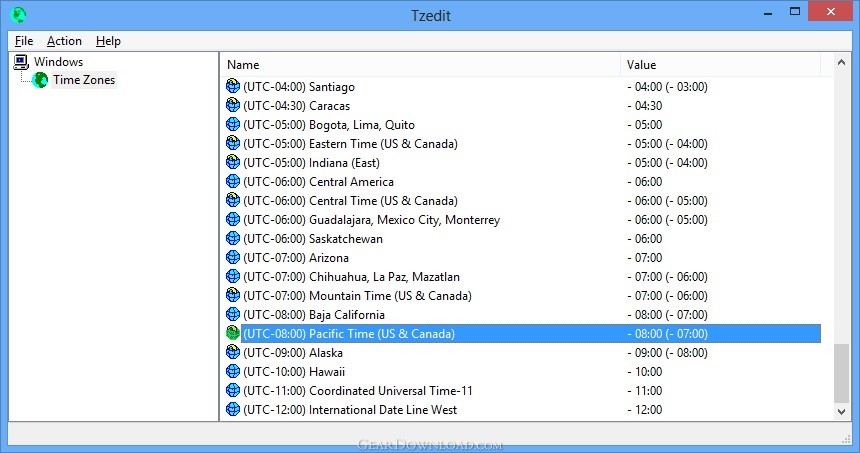This screenshot has height=453, width=860.
Task: Maximize the Tzedit window
Action: [x=795, y=12]
